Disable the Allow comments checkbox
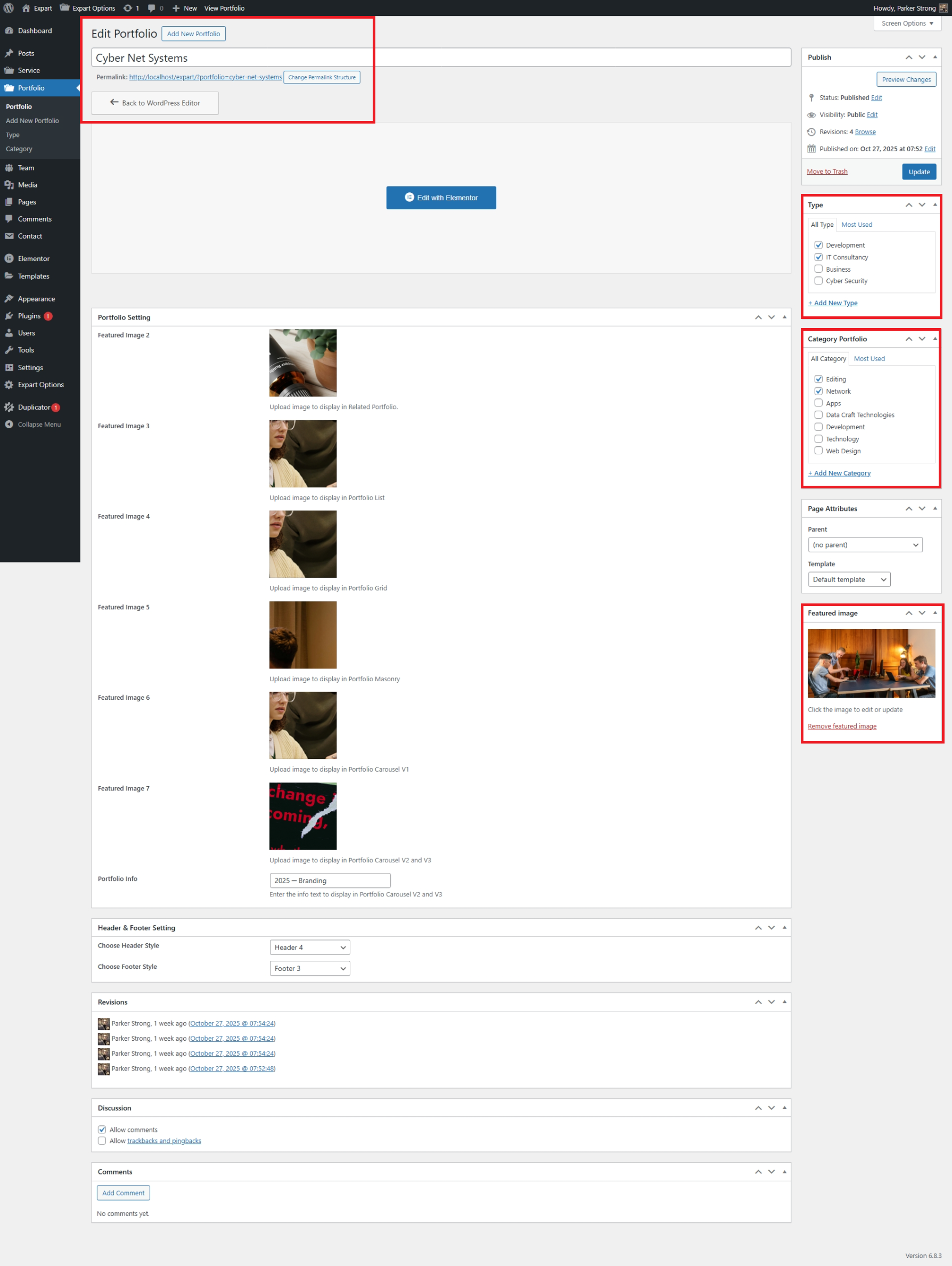 click(x=102, y=1129)
